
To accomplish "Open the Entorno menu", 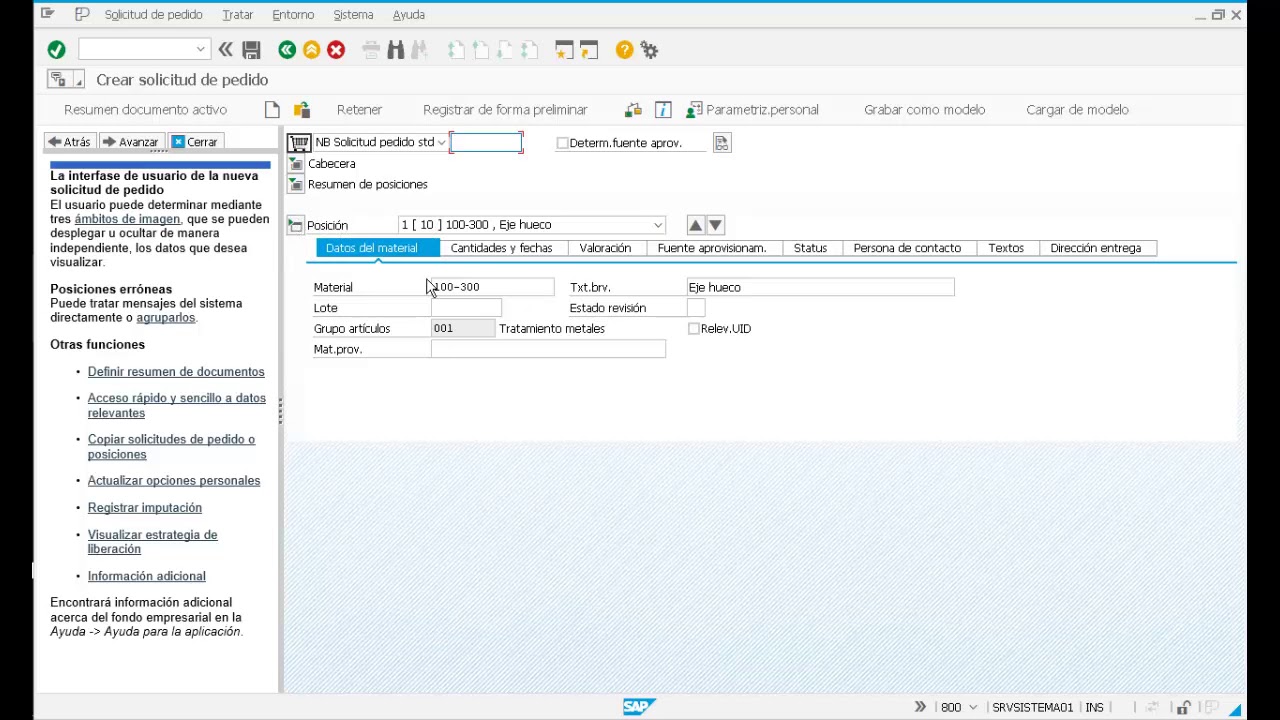I will pyautogui.click(x=293, y=15).
